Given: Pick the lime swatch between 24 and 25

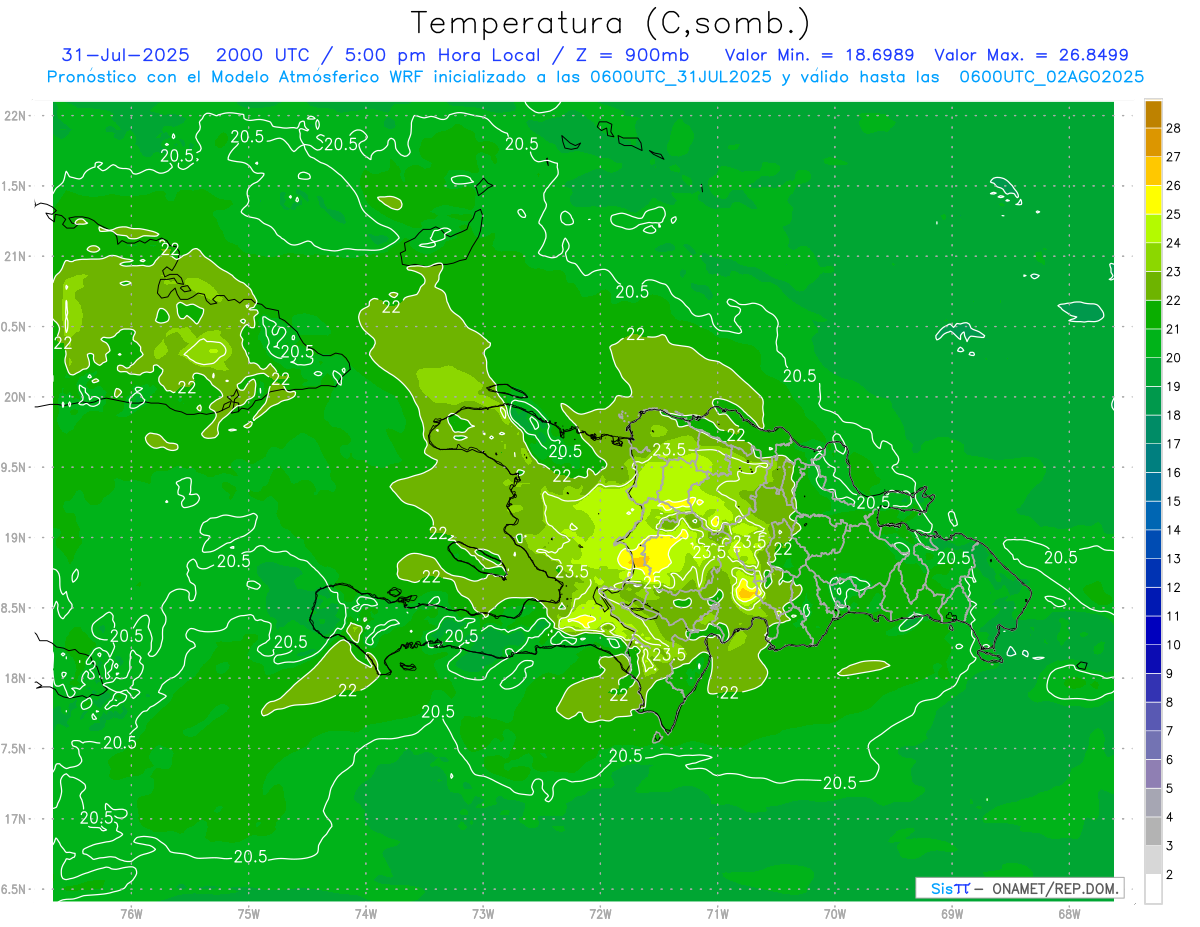Looking at the screenshot, I should point(1154,228).
